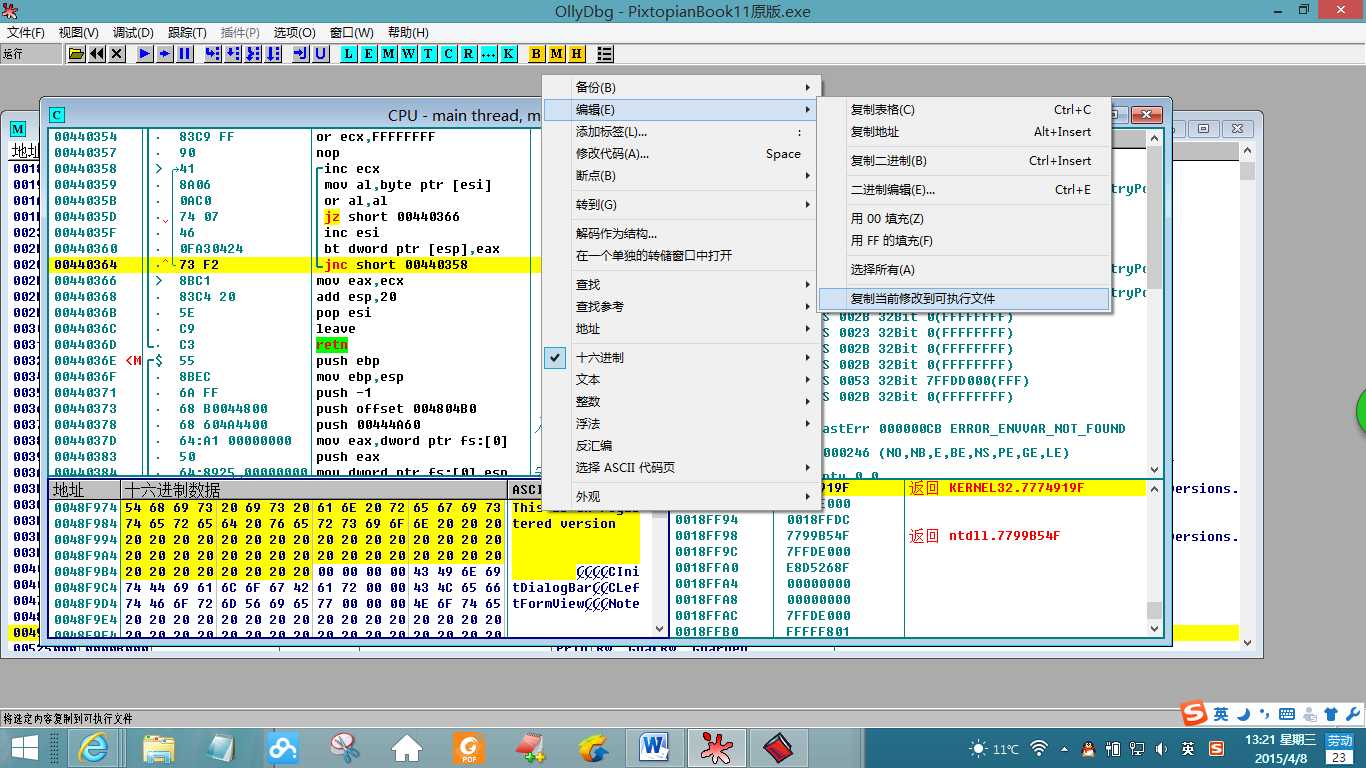This screenshot has width=1366, height=768.
Task: Choose 修改代码(A)... entry
Action: pos(681,154)
